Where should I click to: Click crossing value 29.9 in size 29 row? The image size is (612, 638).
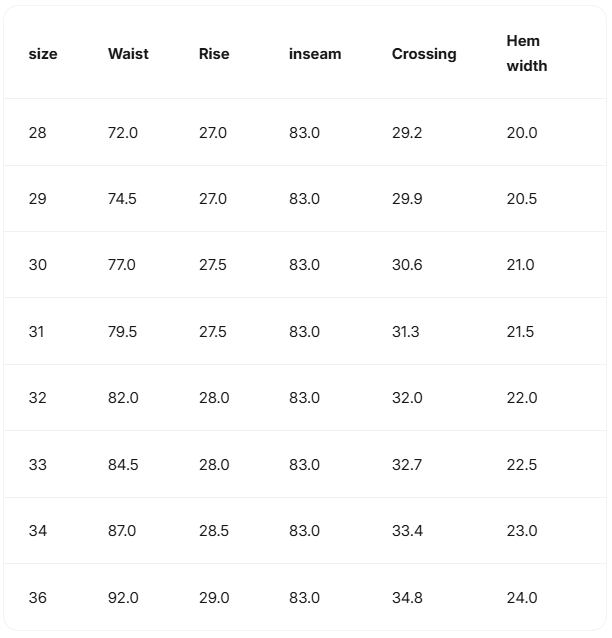[407, 199]
